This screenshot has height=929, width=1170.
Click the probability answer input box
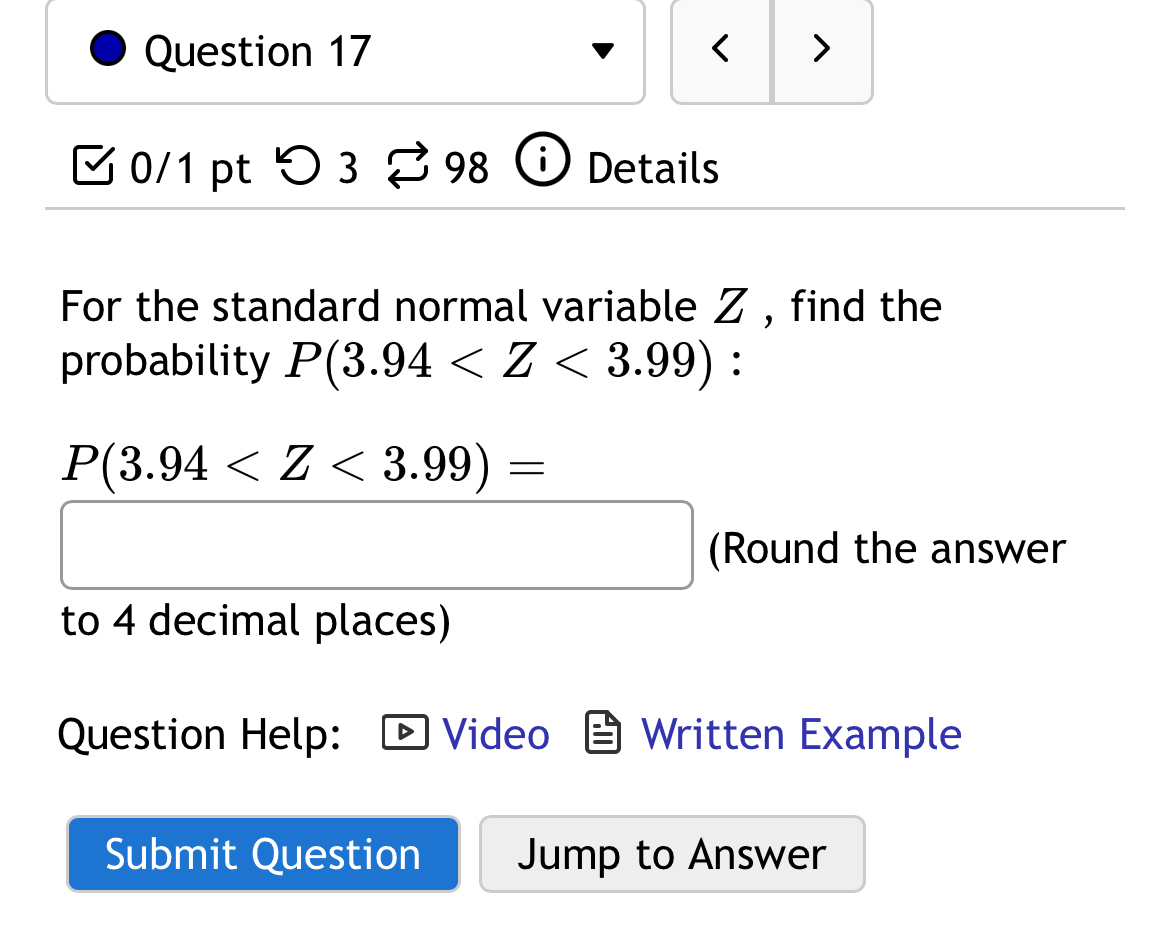[x=376, y=544]
